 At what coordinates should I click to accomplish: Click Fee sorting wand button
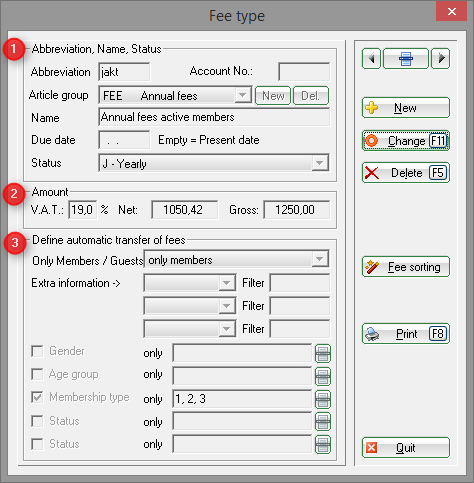[406, 267]
